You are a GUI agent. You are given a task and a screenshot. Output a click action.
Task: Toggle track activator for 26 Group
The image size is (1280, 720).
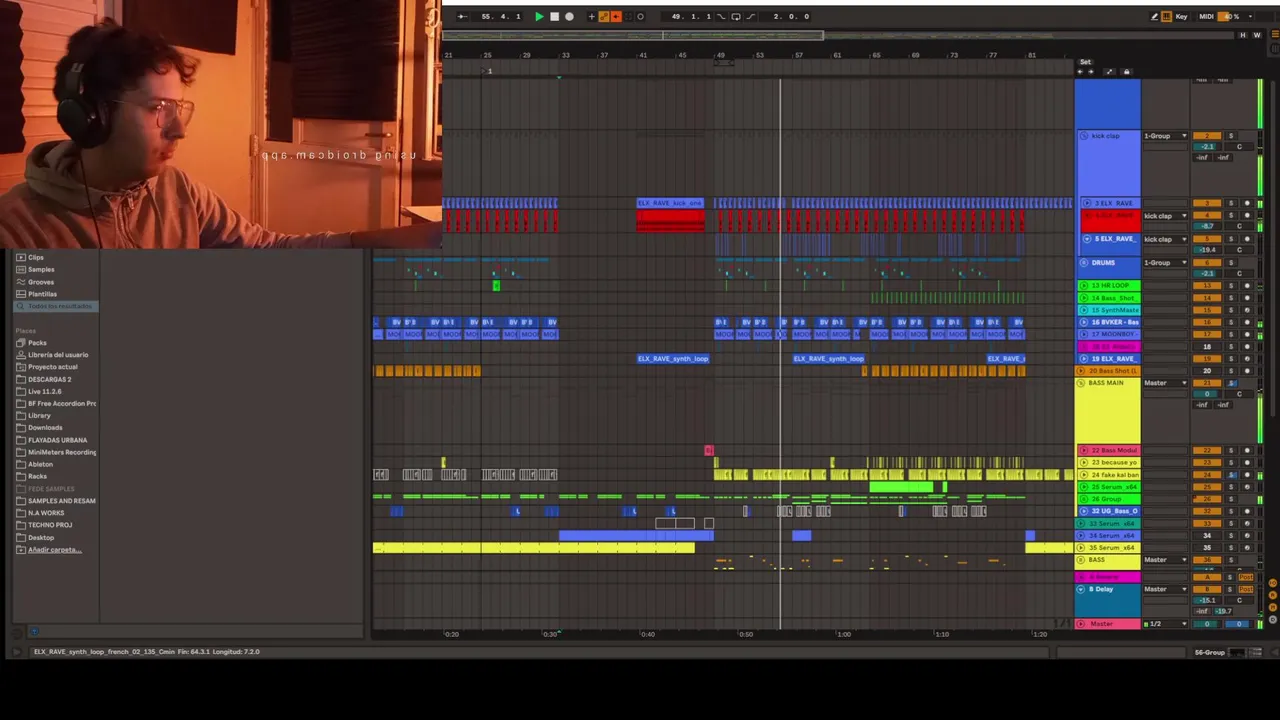[x=1207, y=499]
